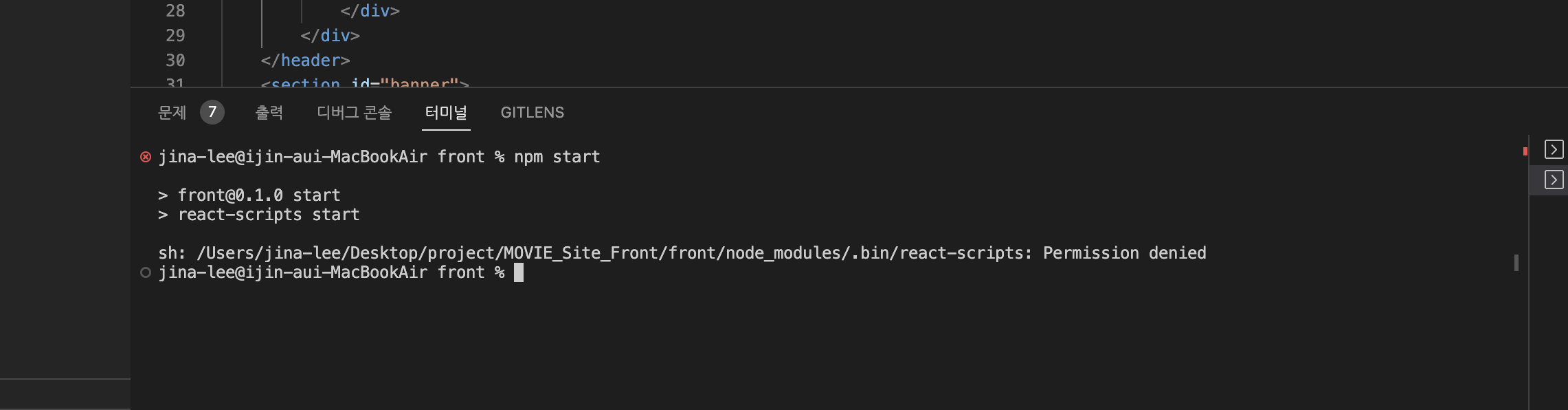Screen dimensions: 1568x410
Task: Place cursor on closing header tag
Action: click(x=306, y=61)
